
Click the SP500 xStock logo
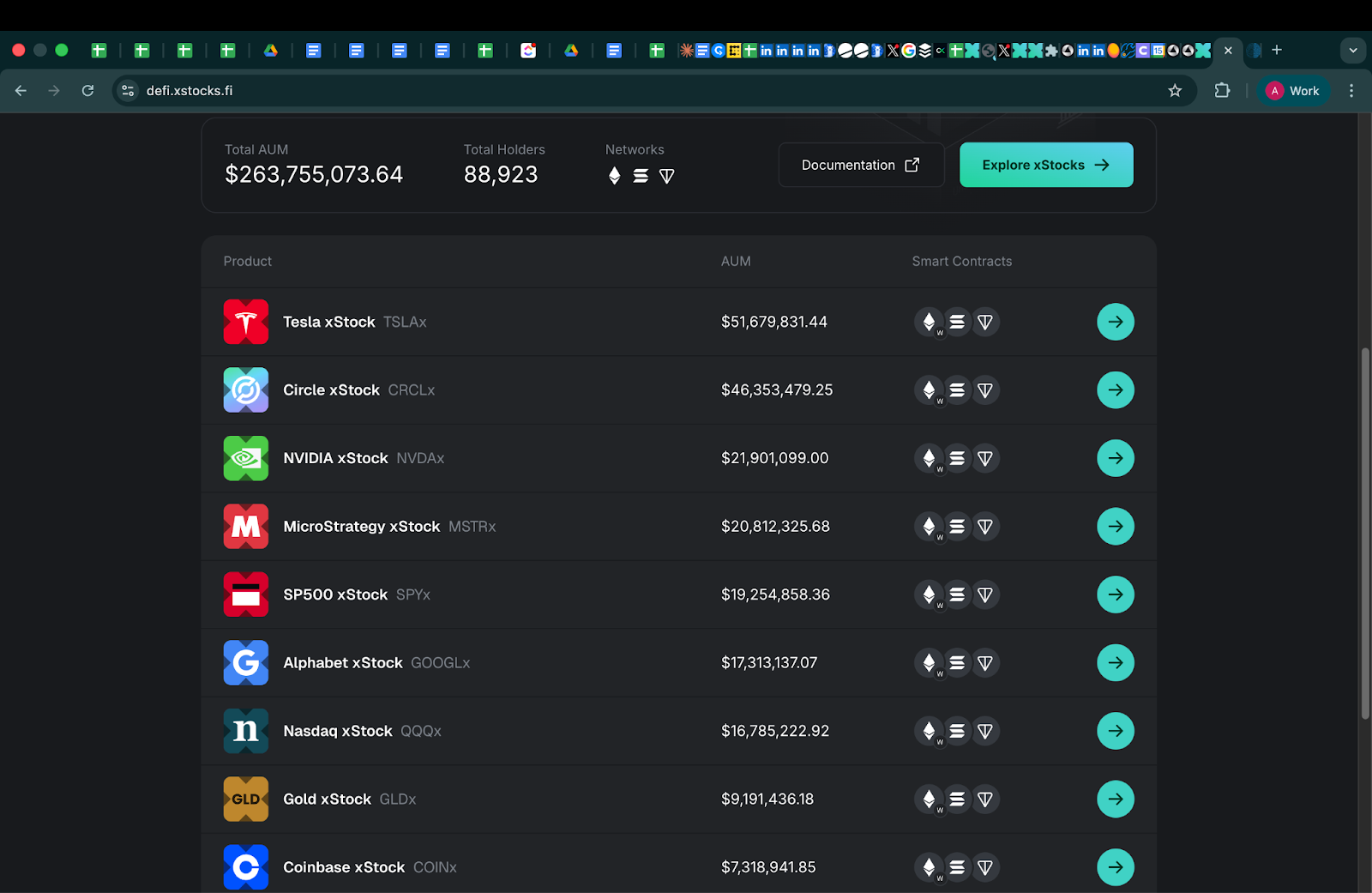[x=246, y=594]
